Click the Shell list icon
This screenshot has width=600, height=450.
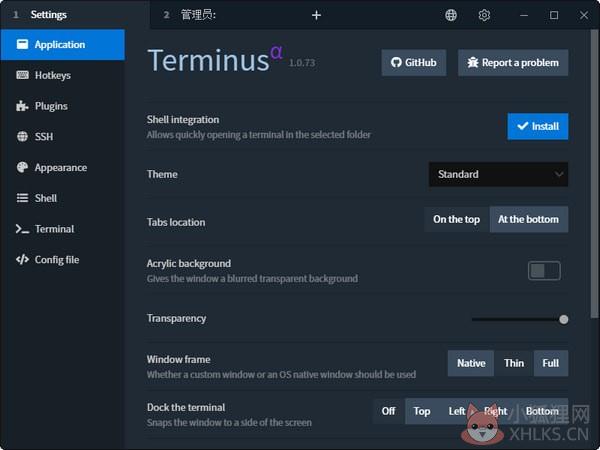[22, 198]
